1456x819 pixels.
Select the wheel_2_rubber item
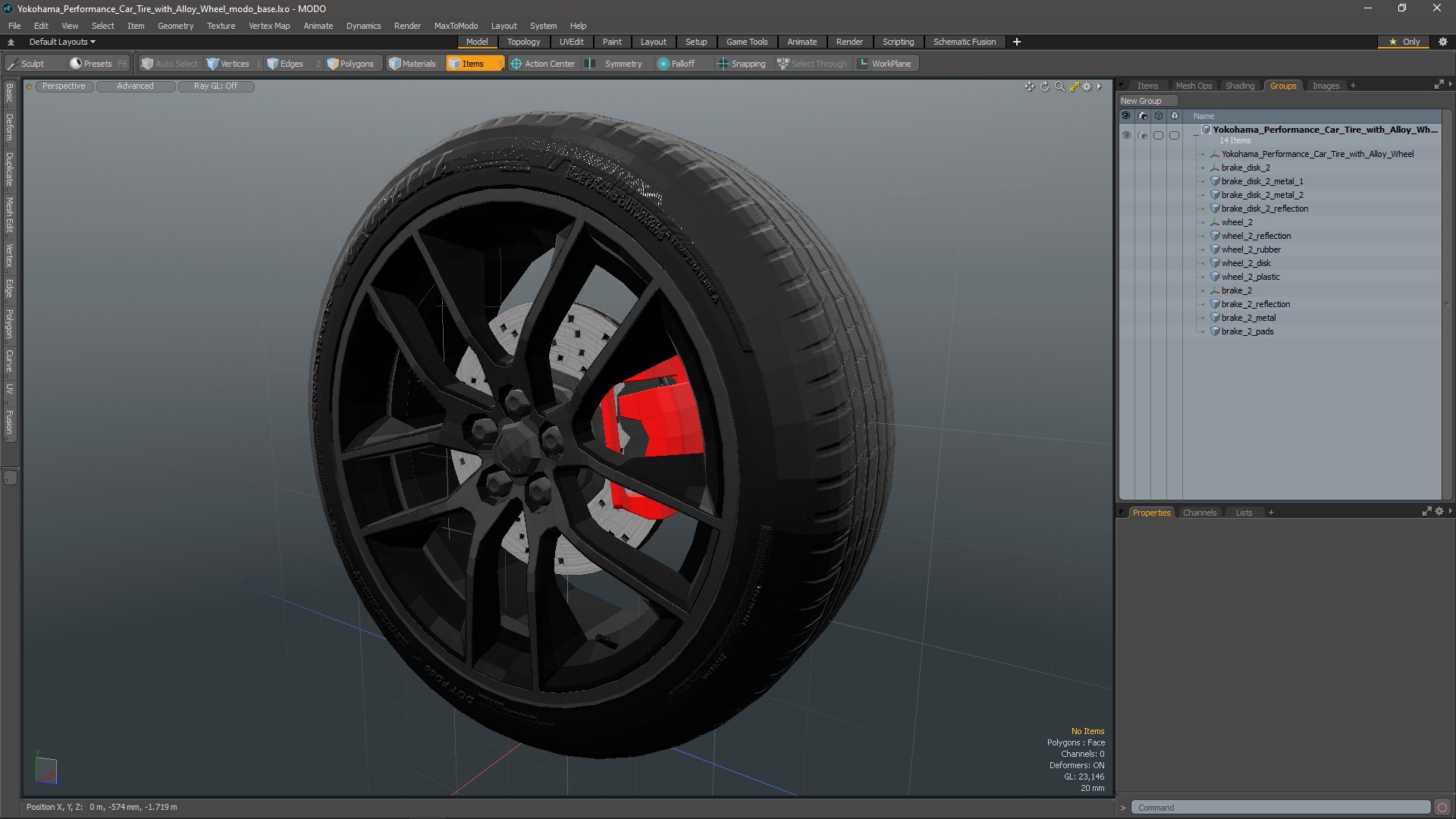click(x=1250, y=249)
